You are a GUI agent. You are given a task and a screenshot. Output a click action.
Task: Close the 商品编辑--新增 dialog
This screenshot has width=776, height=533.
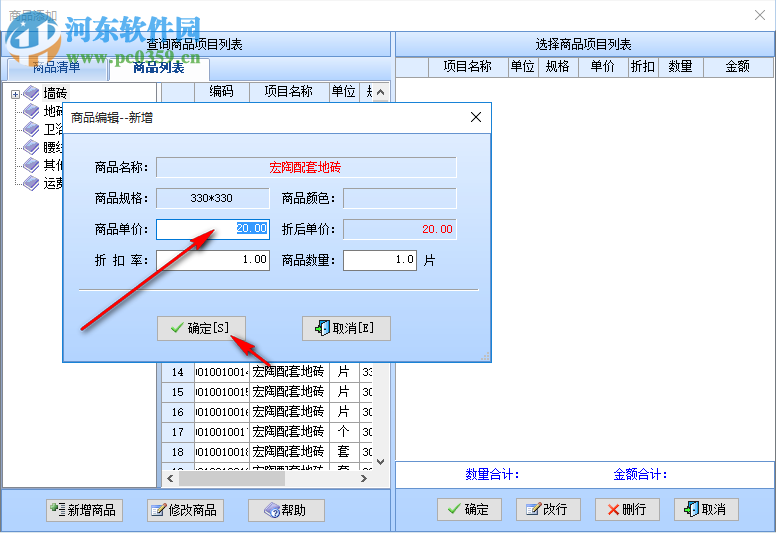tap(476, 117)
